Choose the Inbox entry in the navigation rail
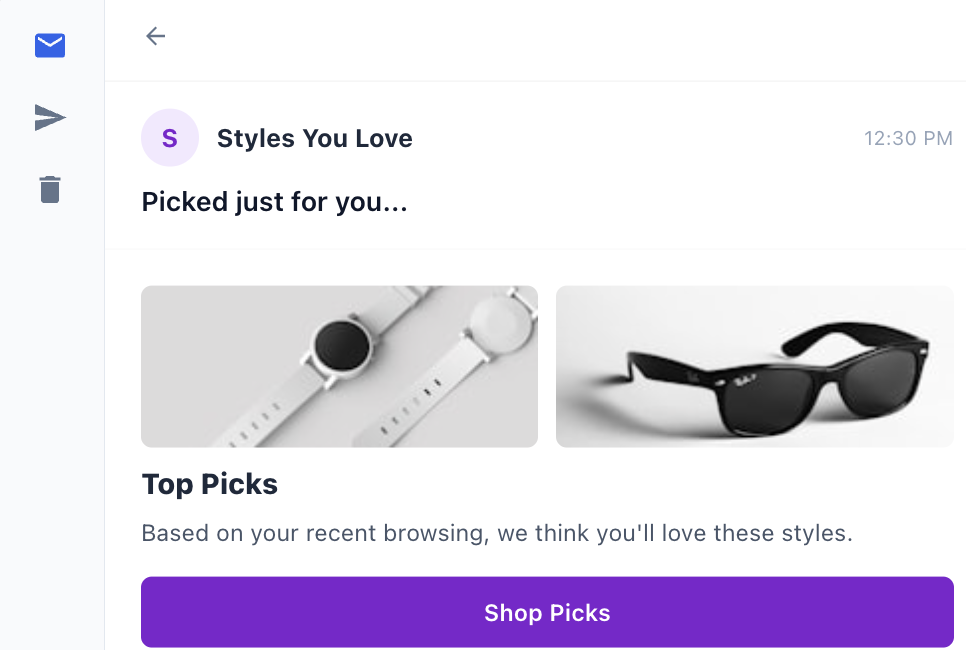This screenshot has width=966, height=650. (x=49, y=45)
